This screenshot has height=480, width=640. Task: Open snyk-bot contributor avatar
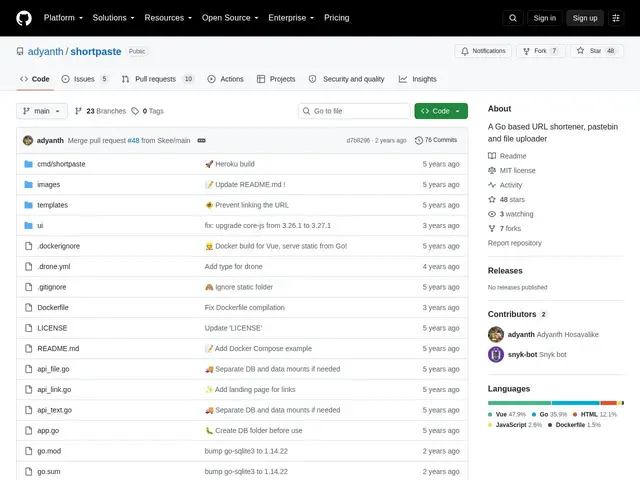[496, 354]
